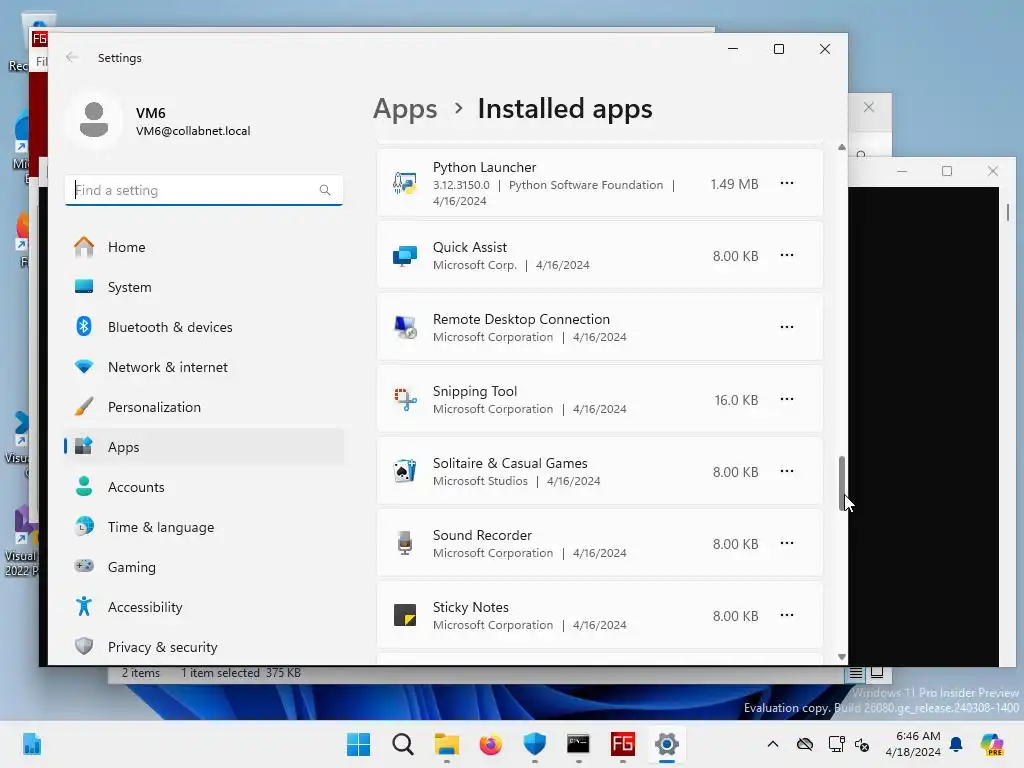Go back with the Settings back arrow
Image resolution: width=1024 pixels, height=768 pixels.
coord(72,57)
